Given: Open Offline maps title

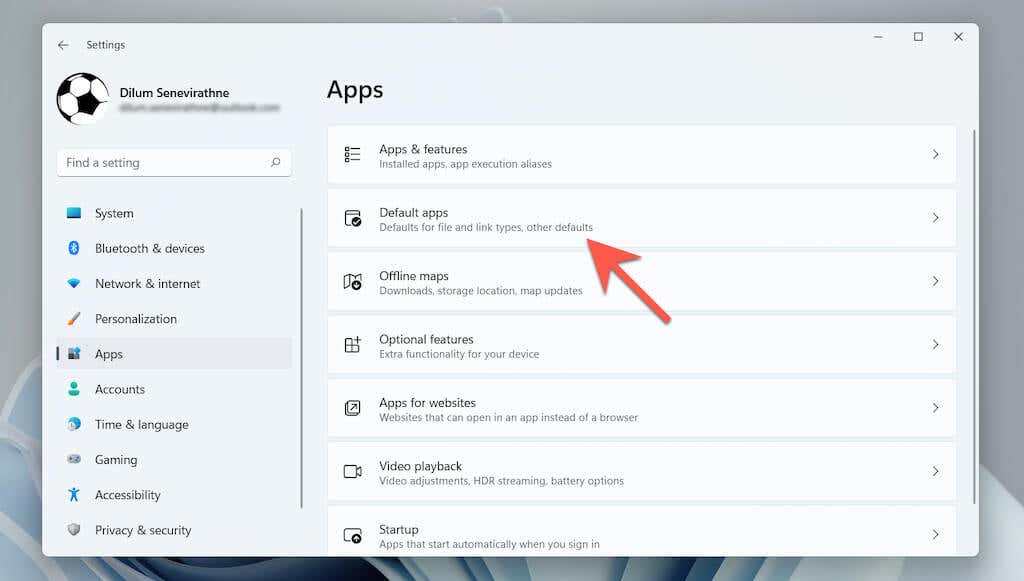Looking at the screenshot, I should 413,276.
